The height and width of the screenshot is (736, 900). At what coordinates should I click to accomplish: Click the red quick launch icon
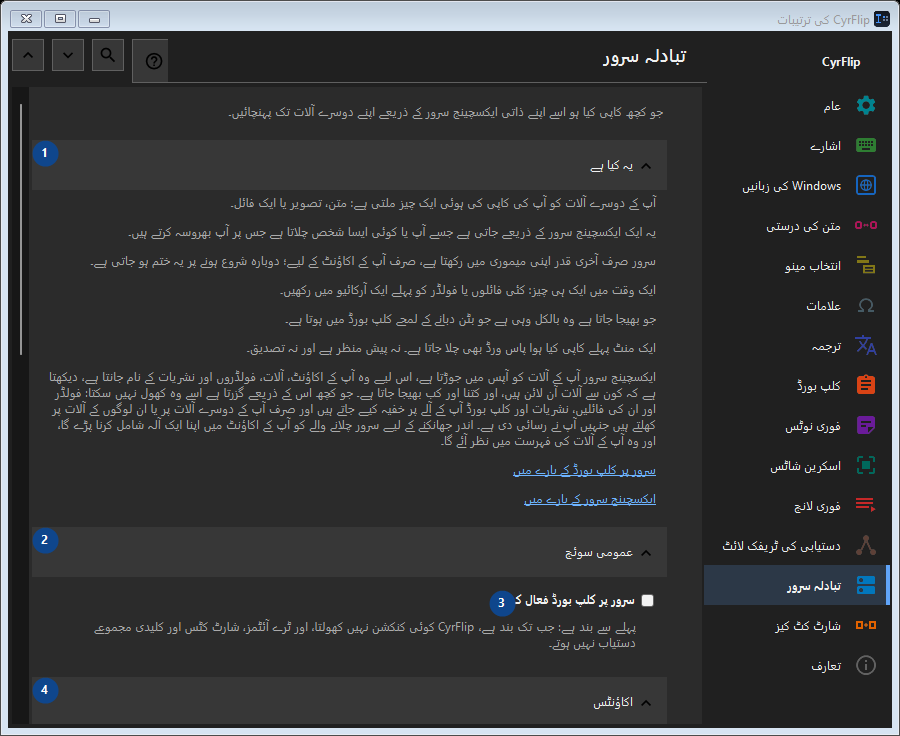[x=866, y=505]
